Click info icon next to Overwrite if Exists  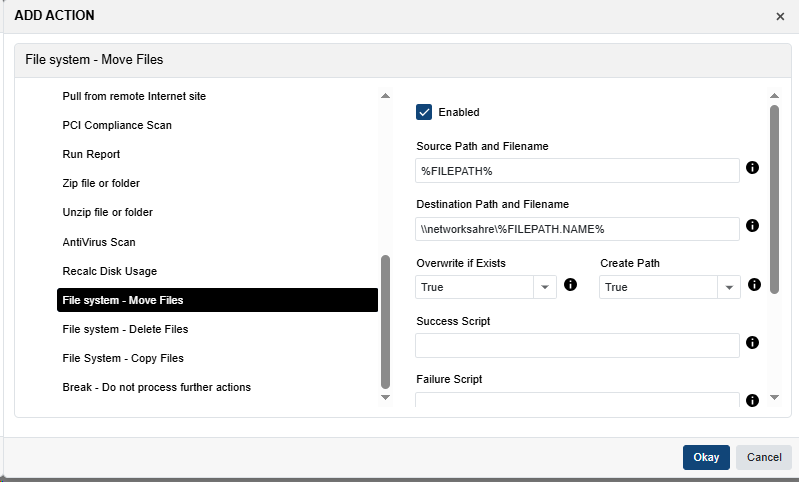click(571, 285)
